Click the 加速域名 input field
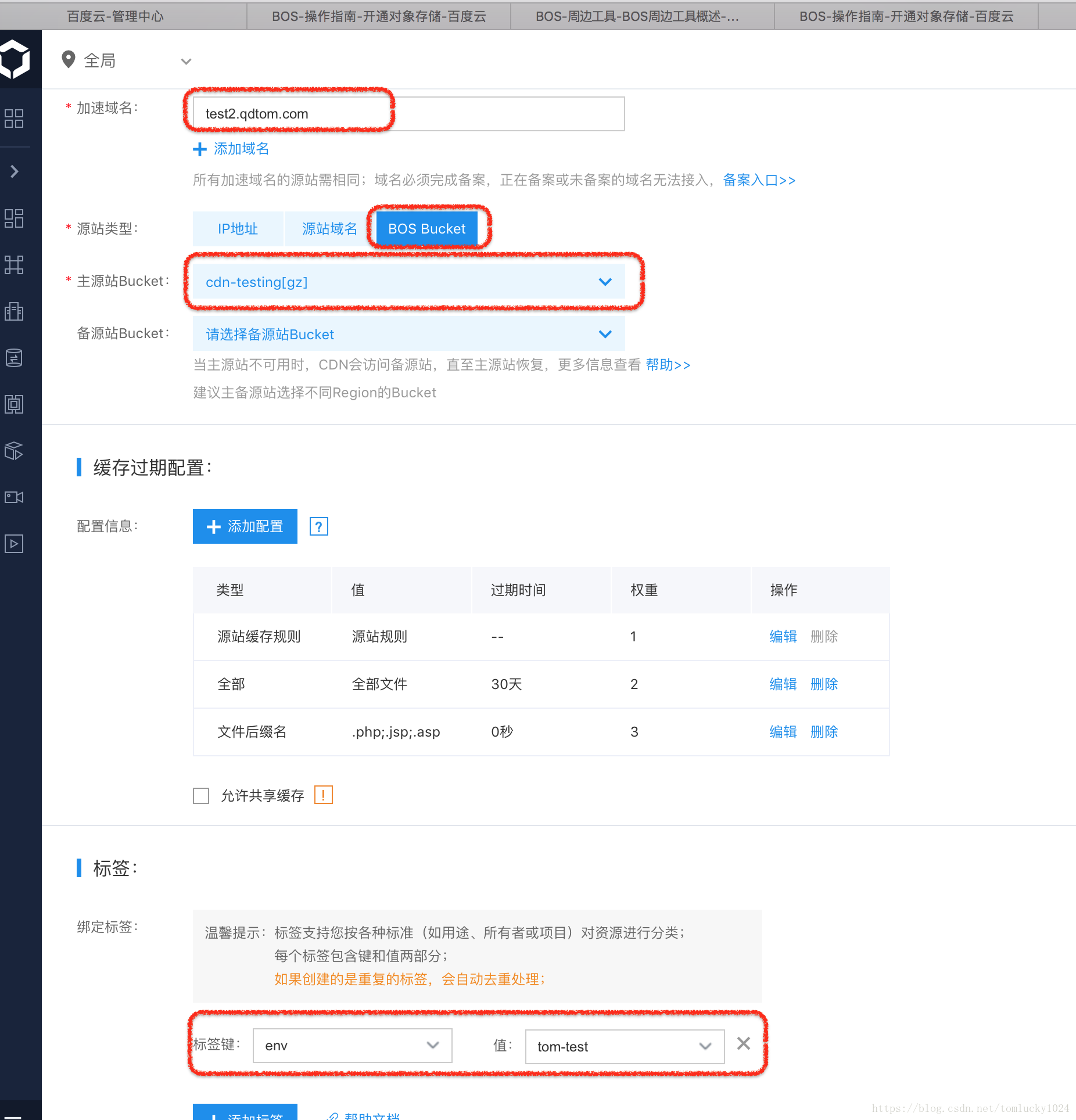1076x1120 pixels. pyautogui.click(x=408, y=114)
